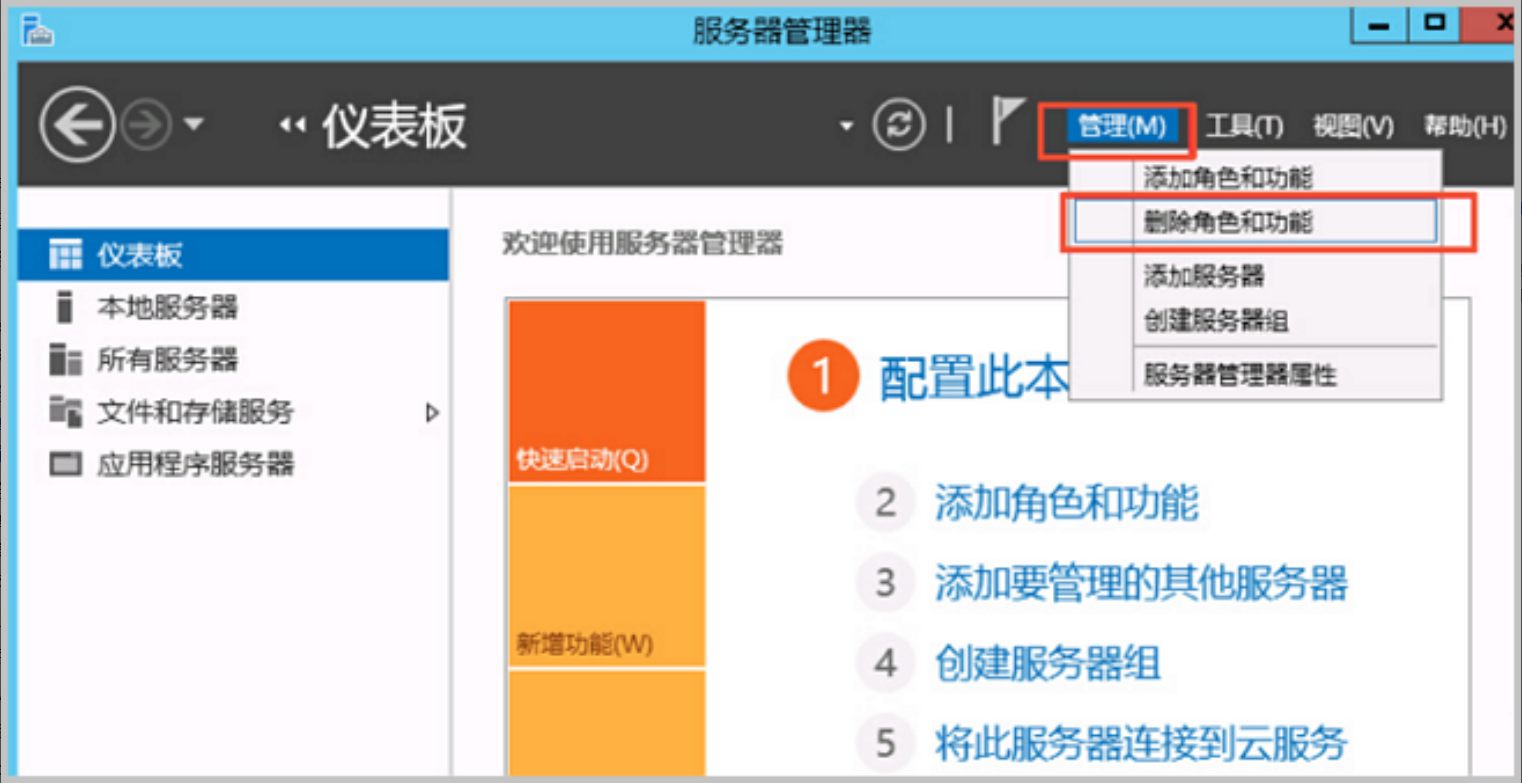Click the forward navigation arrow icon
The image size is (1522, 783).
coord(146,125)
